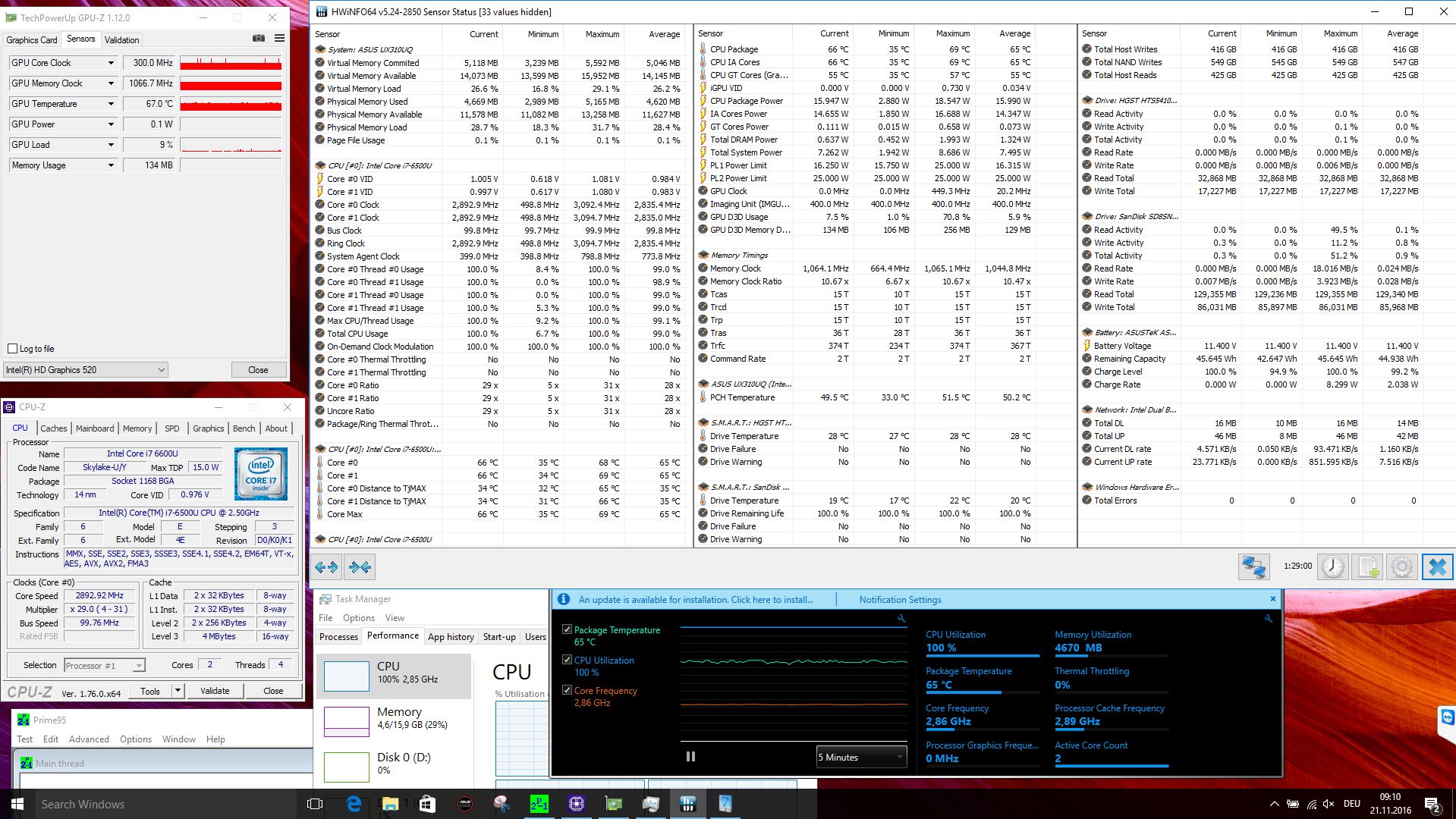Click the update available install link
1456x819 pixels.
tap(696, 600)
